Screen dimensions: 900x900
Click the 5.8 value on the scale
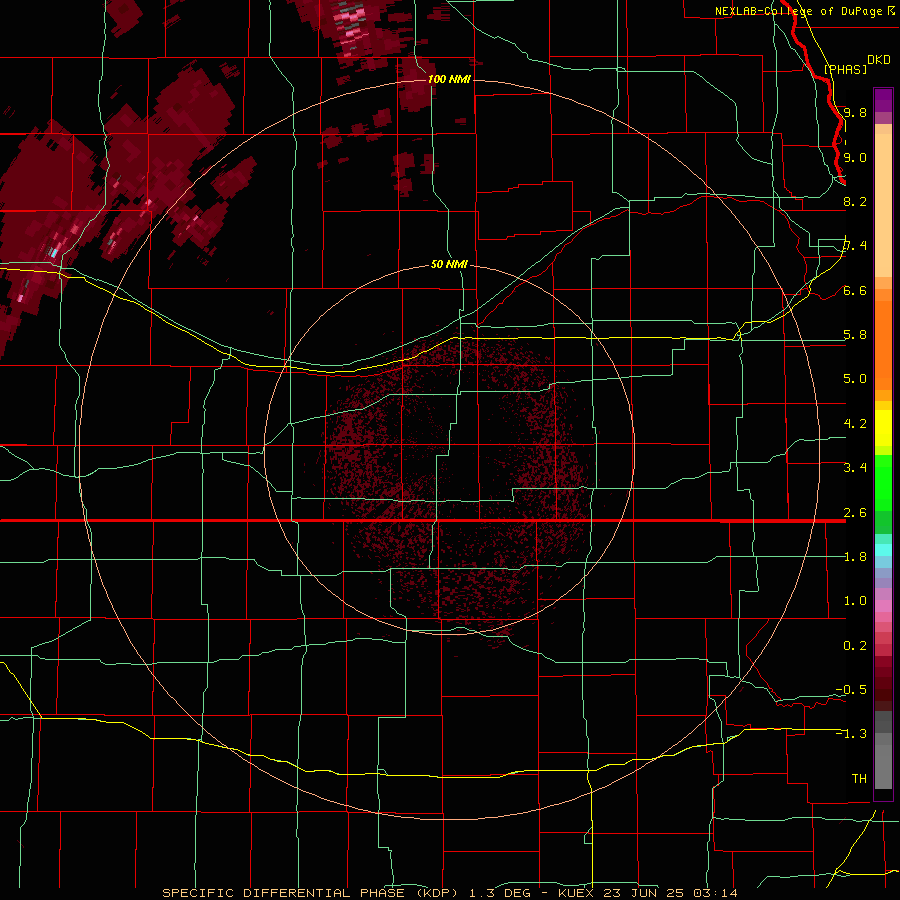855,335
